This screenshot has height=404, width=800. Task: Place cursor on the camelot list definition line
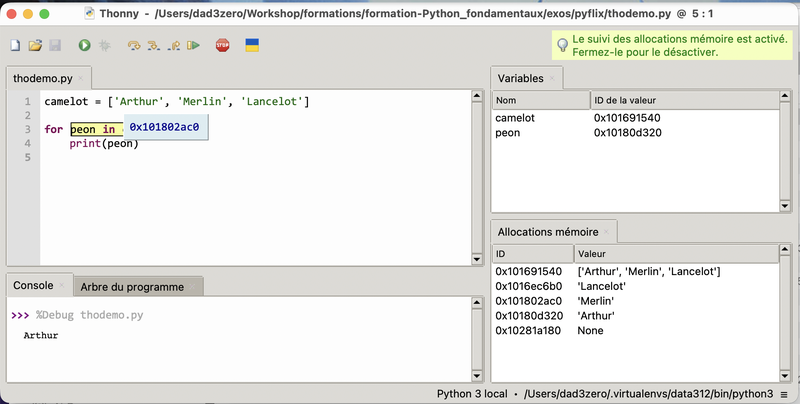177,102
